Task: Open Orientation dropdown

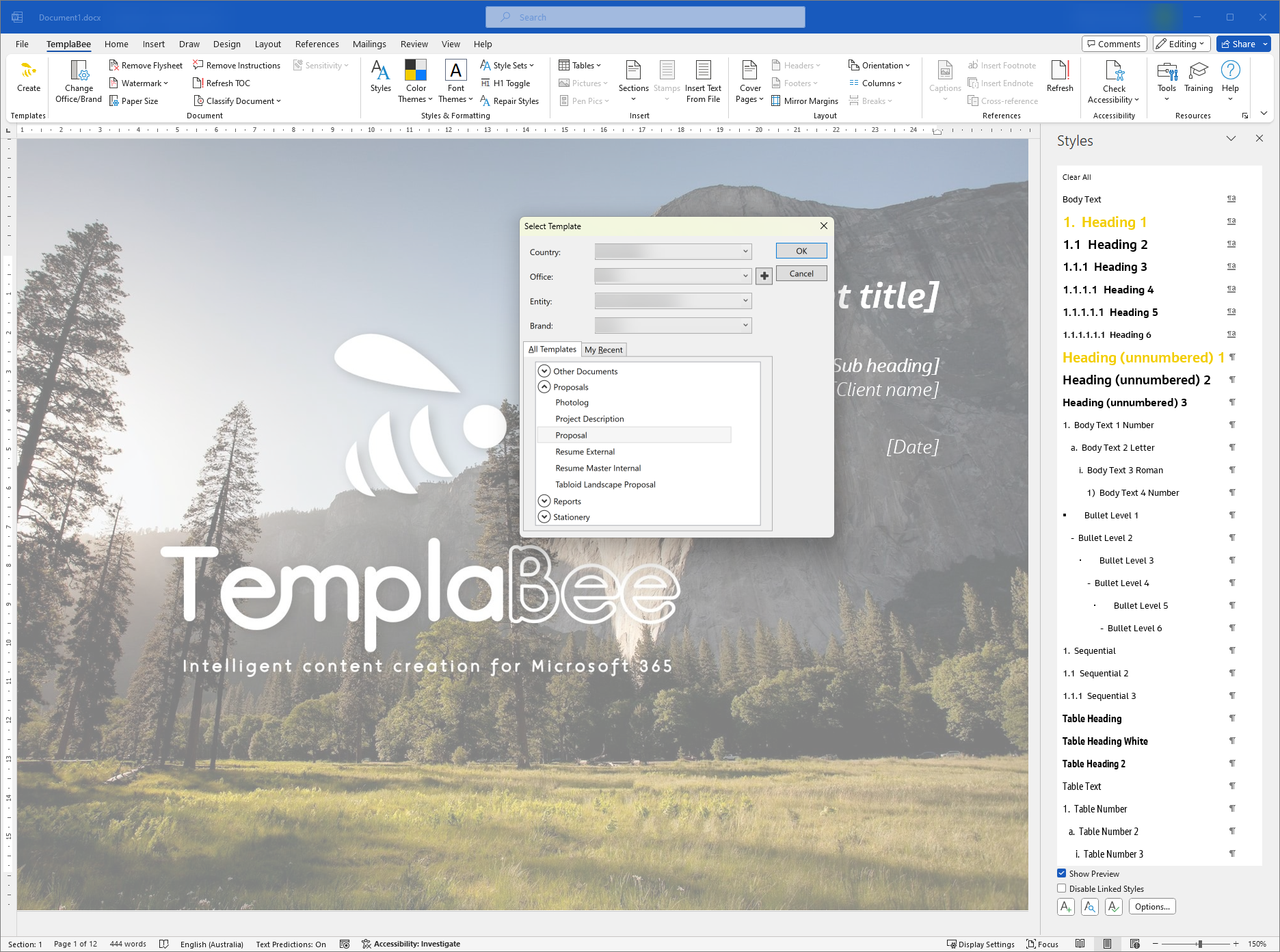Action: 879,65
